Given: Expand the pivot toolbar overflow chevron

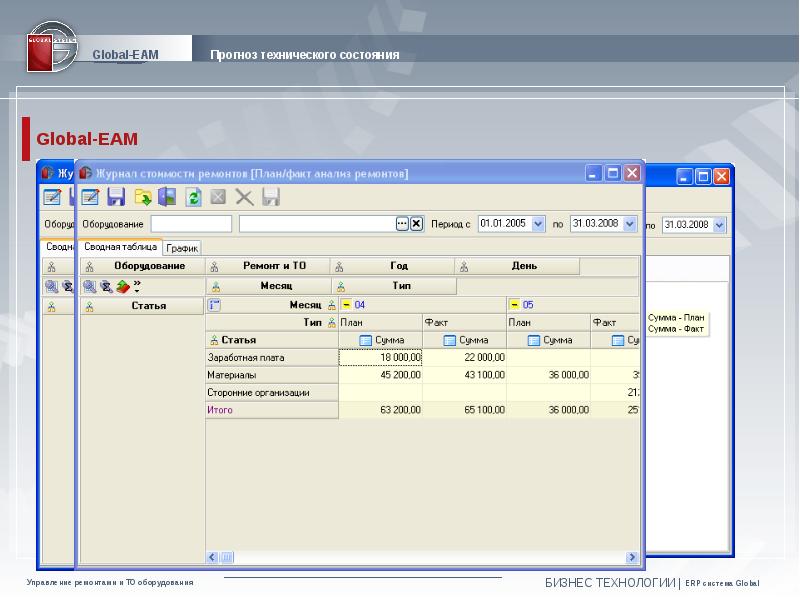Looking at the screenshot, I should (x=137, y=286).
